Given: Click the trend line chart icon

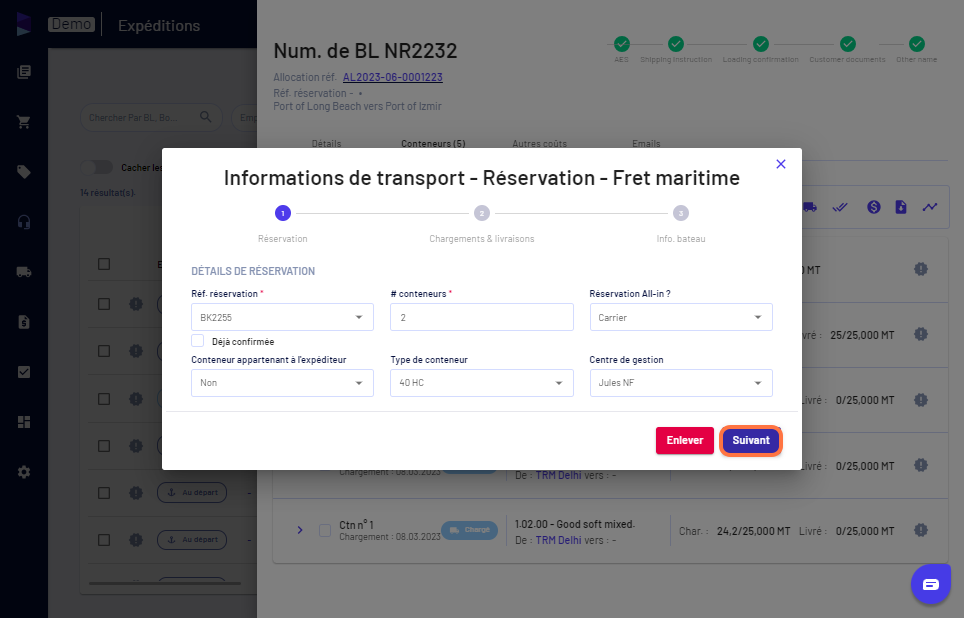Looking at the screenshot, I should [930, 207].
